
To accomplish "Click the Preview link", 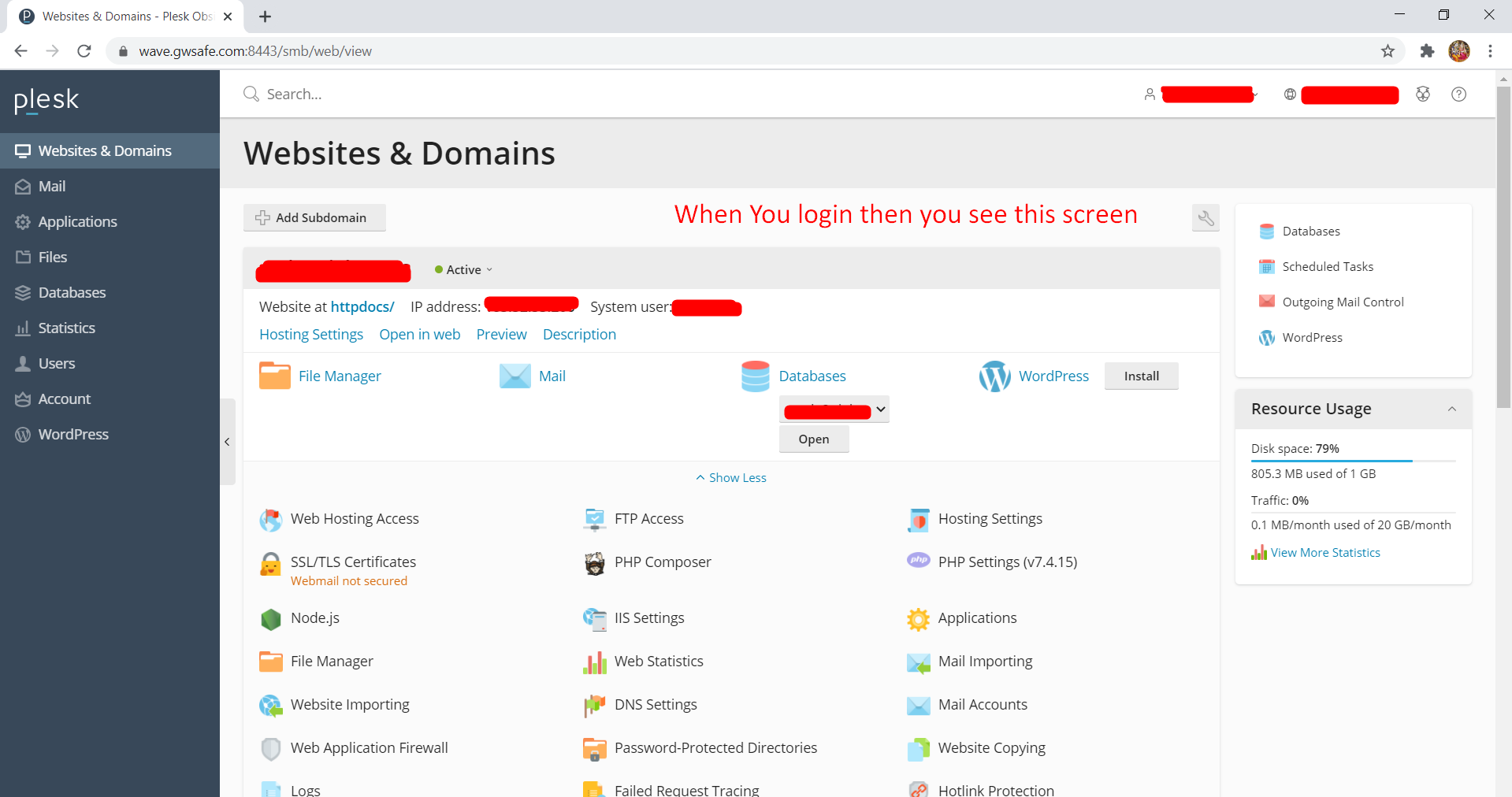I will [x=502, y=335].
